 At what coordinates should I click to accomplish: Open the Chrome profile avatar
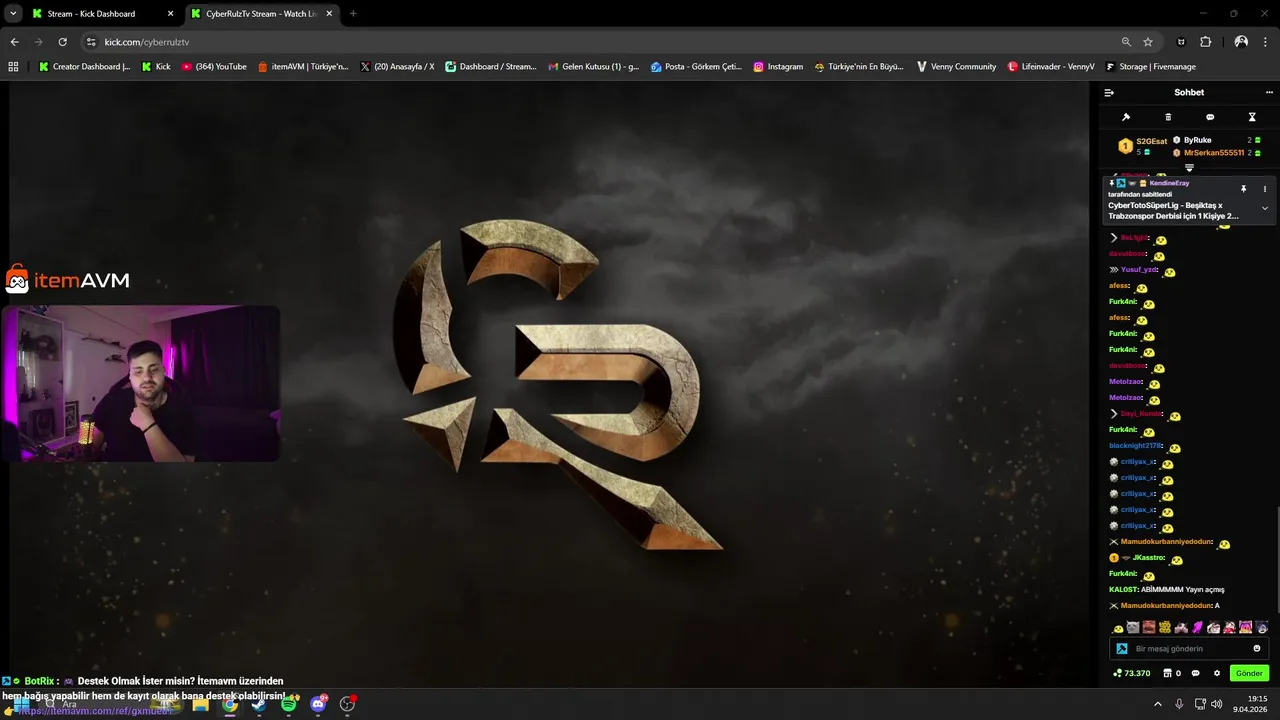(x=1241, y=42)
